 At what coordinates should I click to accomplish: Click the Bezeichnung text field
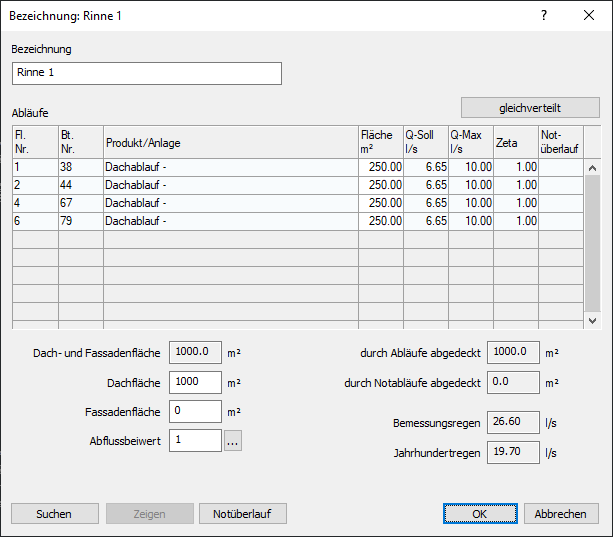tap(147, 73)
